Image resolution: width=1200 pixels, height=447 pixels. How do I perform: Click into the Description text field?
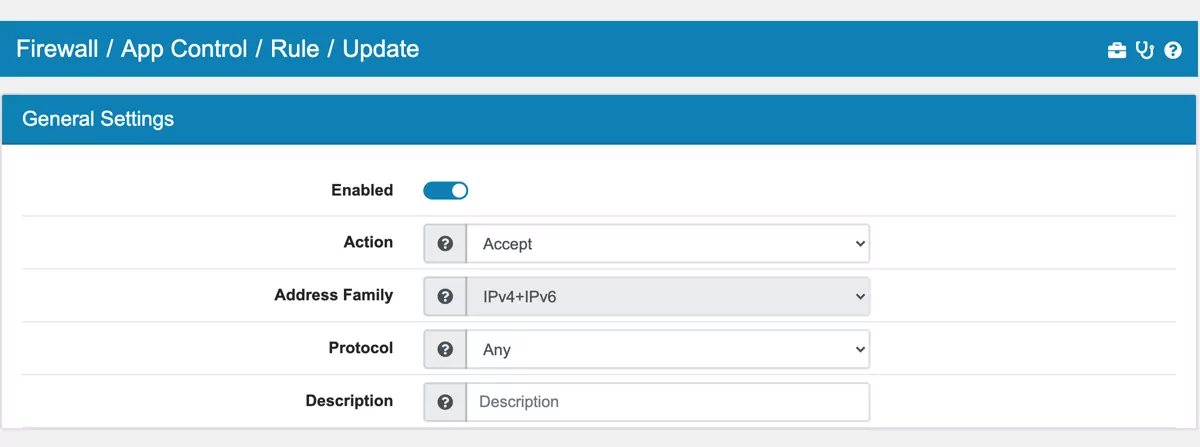point(668,402)
